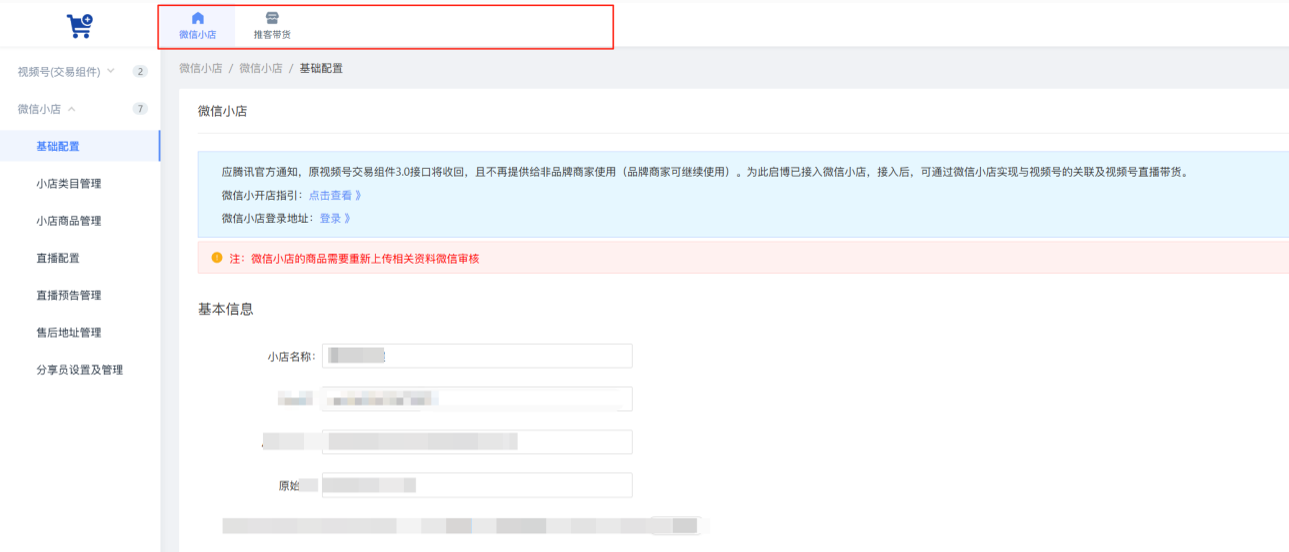Click the 登录 store login link
This screenshot has width=1289, height=552.
[335, 218]
